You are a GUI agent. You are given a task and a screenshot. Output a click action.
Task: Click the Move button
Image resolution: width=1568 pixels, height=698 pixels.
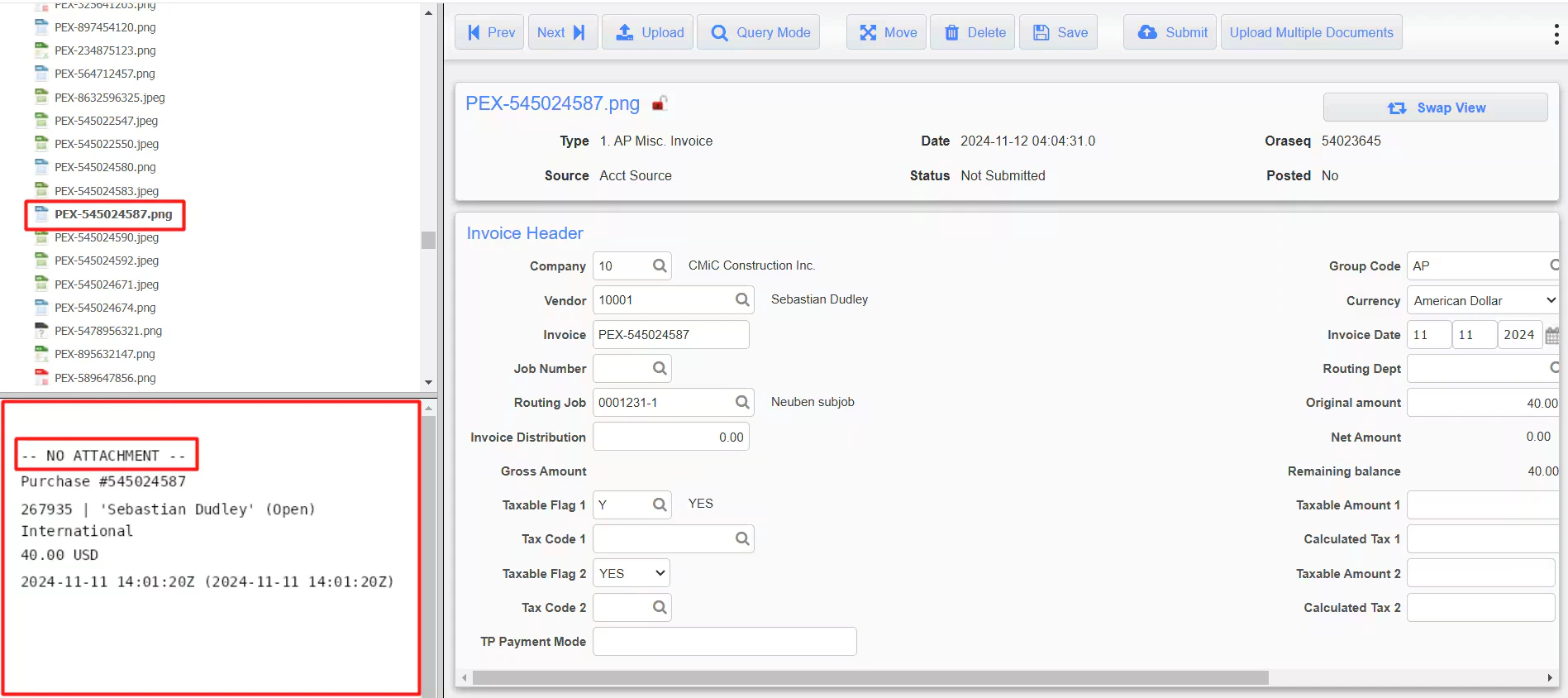886,32
